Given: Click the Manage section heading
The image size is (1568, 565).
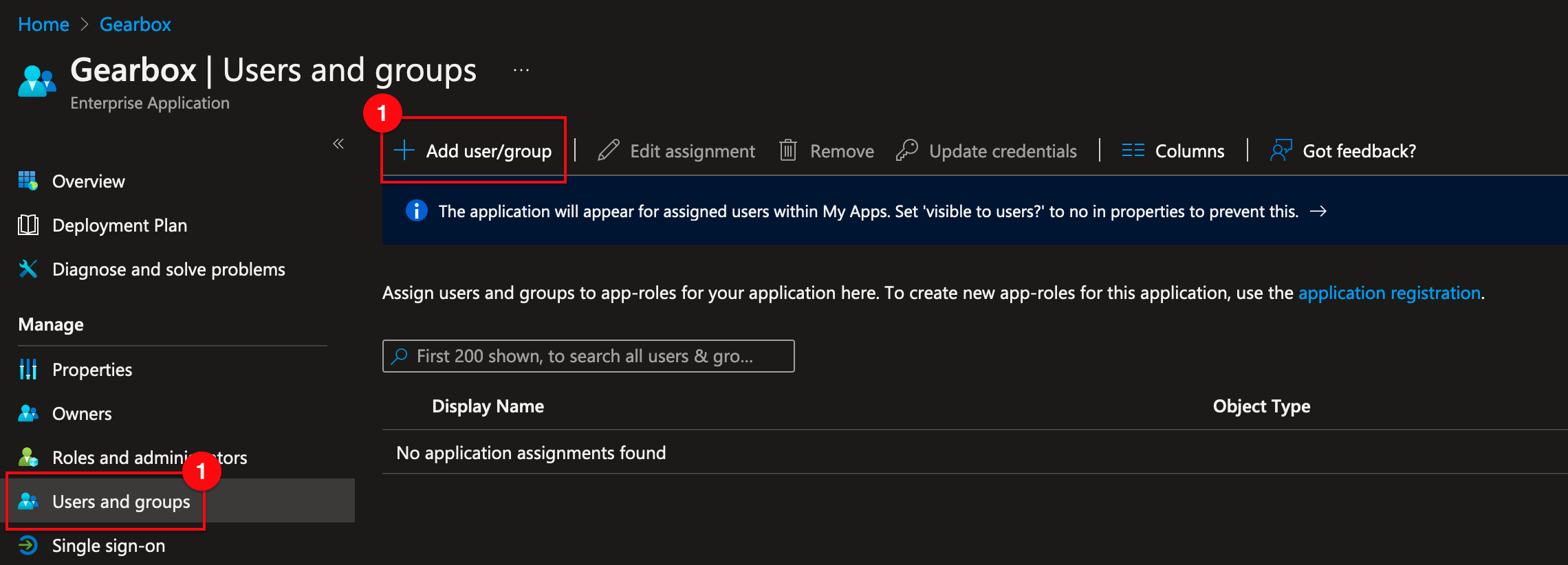Looking at the screenshot, I should tap(51, 324).
